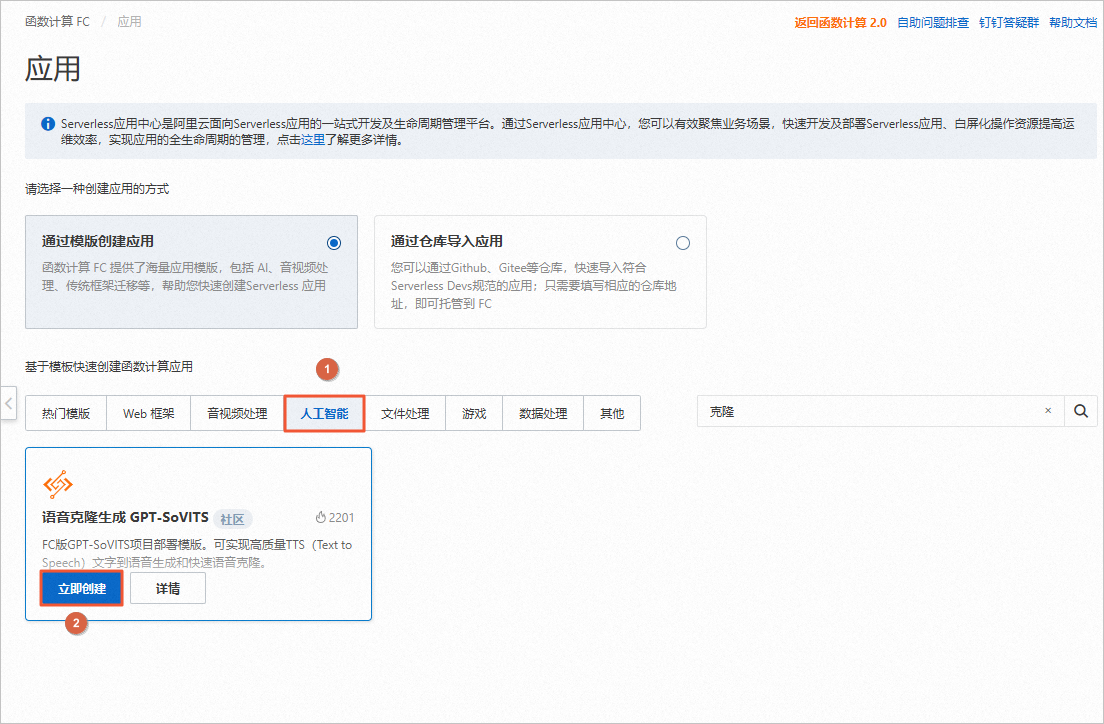Image resolution: width=1104 pixels, height=724 pixels.
Task: Switch to the 游戏 tab
Action: pos(475,413)
